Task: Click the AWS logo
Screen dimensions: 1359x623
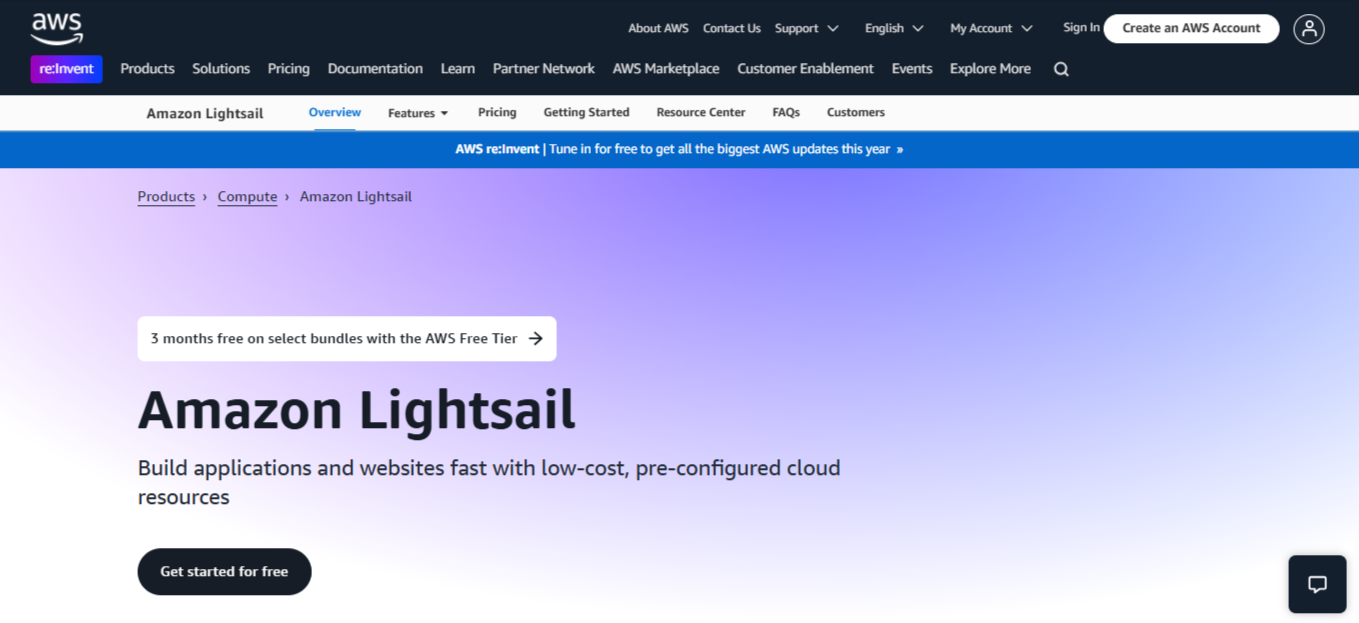Action: click(x=57, y=28)
